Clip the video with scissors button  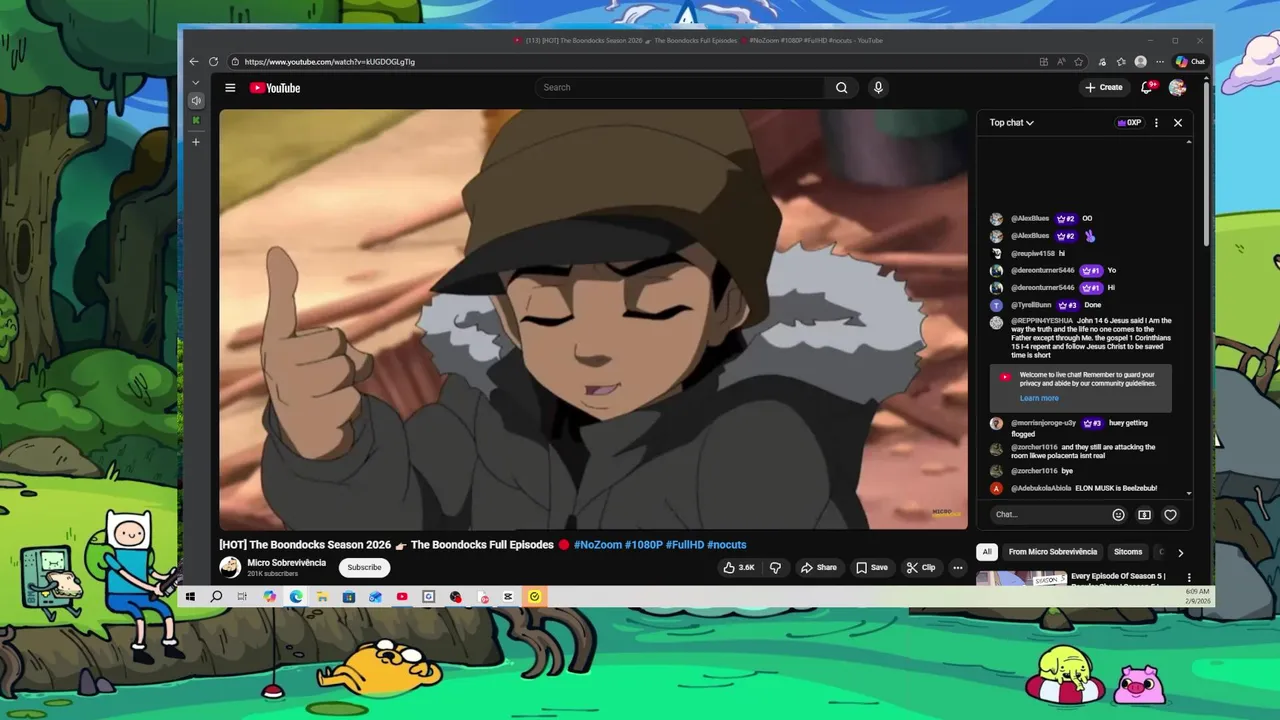921,568
